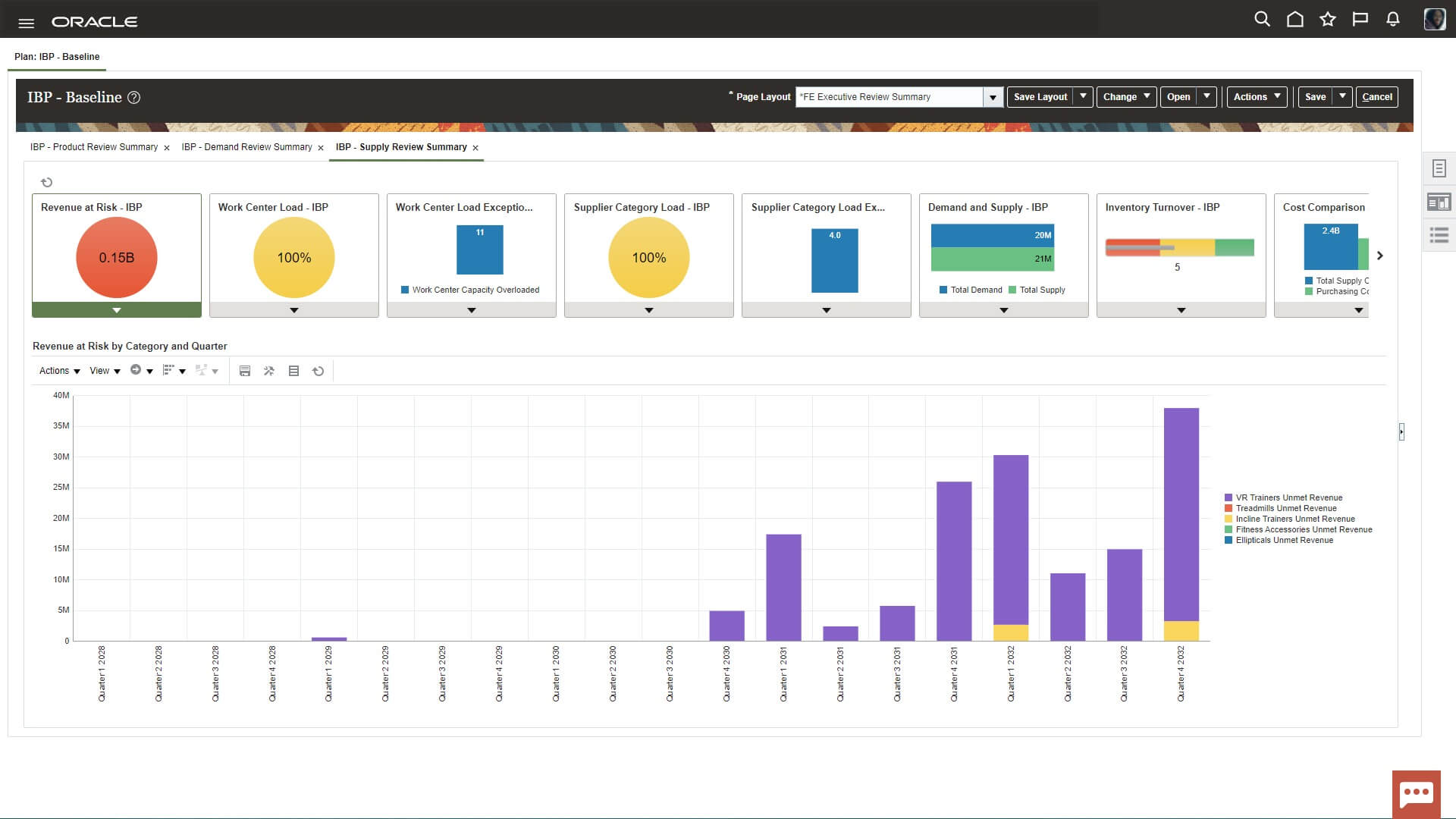Click the search magnifier icon
This screenshot has height=819, width=1456.
[x=1262, y=20]
